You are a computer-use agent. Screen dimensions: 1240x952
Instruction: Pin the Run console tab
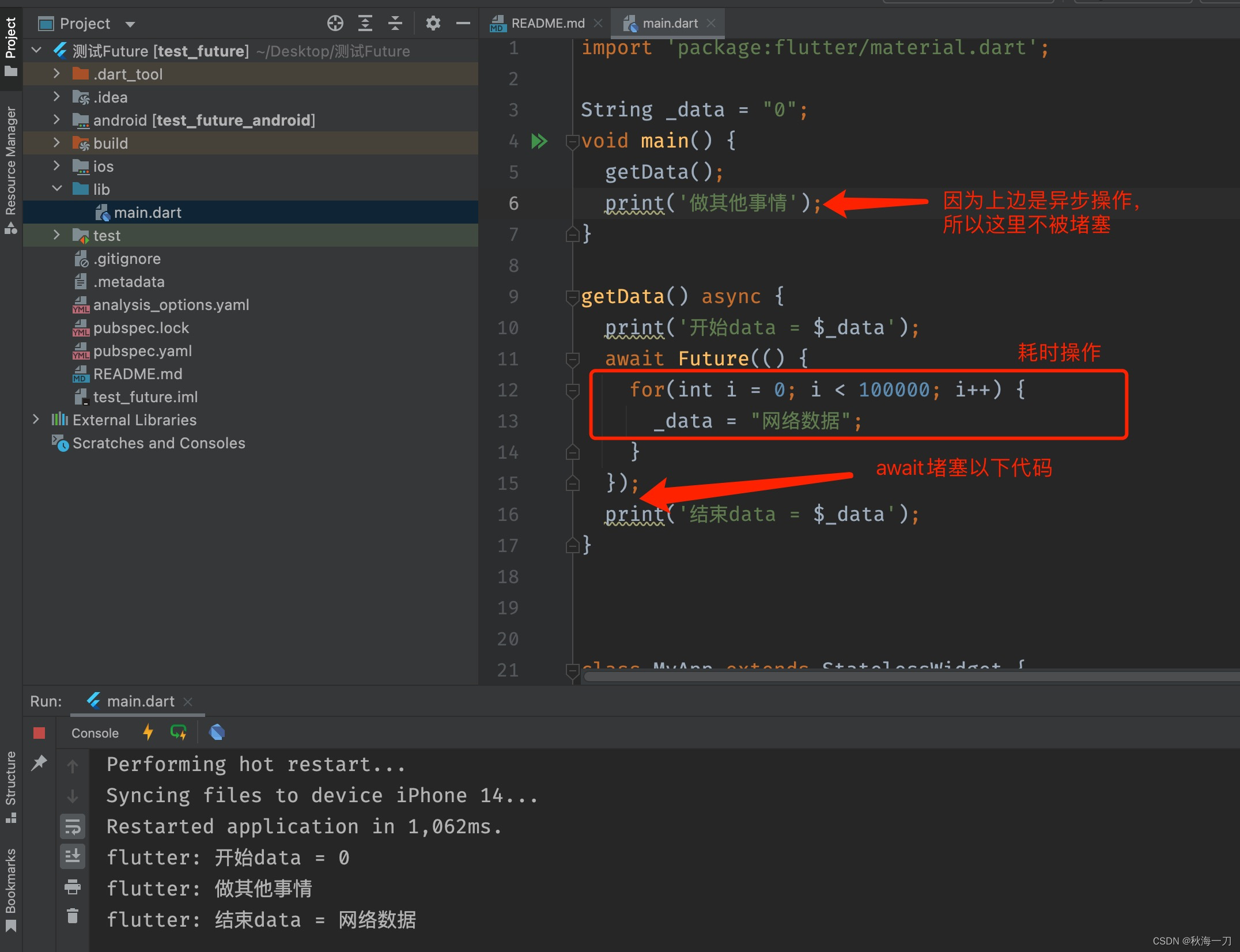39,762
